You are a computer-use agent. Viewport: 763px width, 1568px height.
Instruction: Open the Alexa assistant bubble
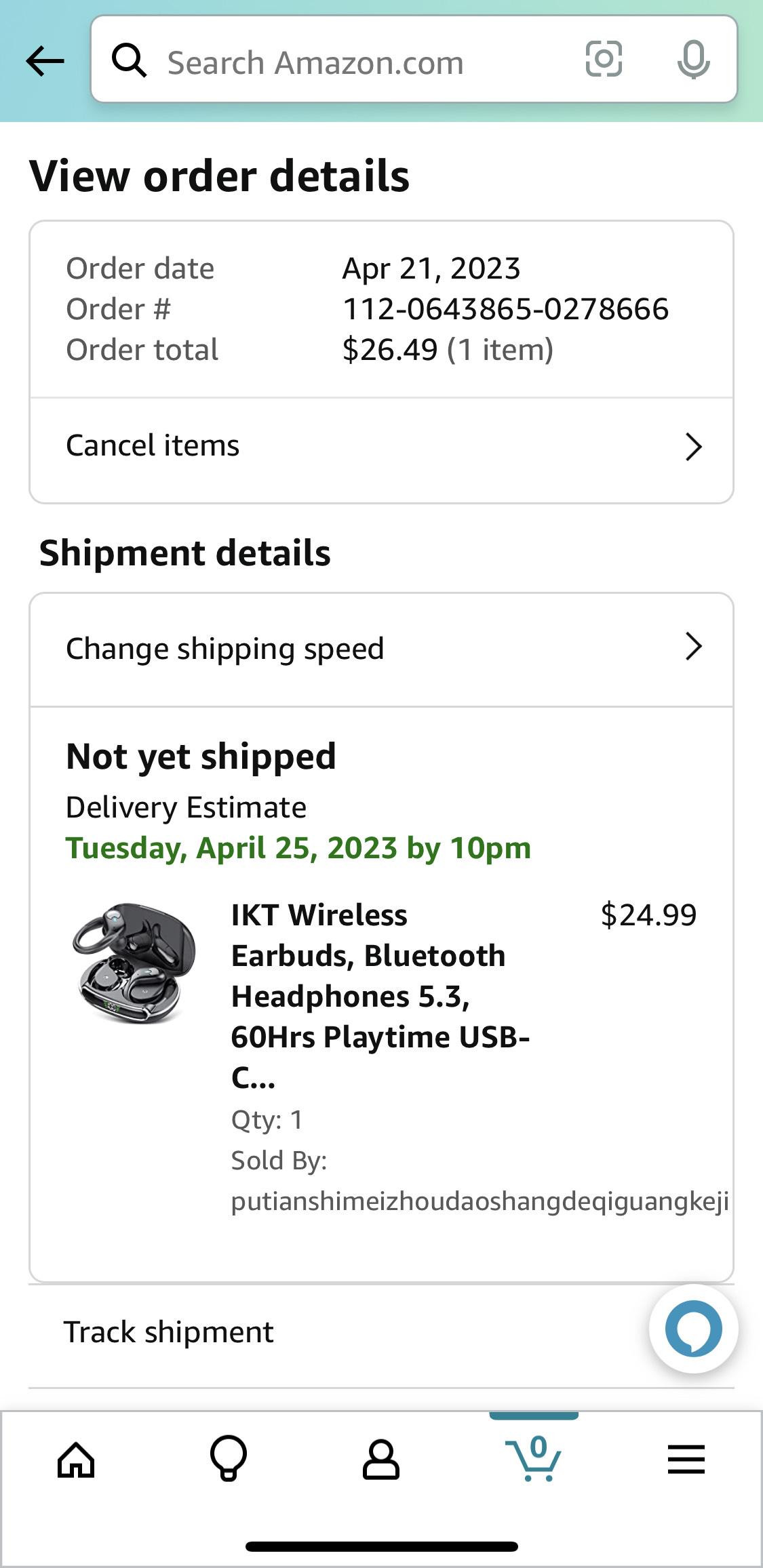click(693, 1328)
